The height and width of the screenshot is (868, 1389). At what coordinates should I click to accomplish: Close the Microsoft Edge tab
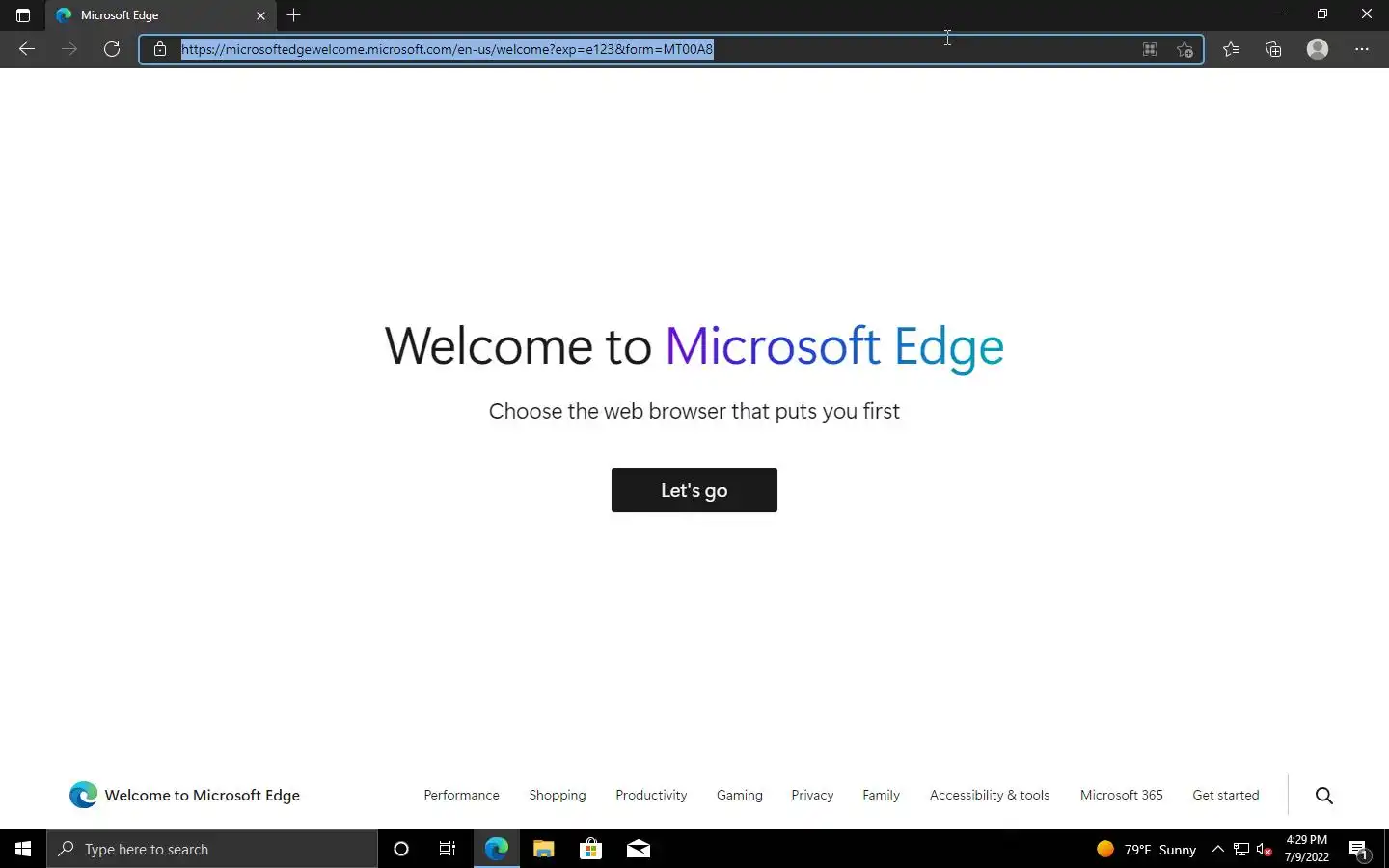click(260, 15)
